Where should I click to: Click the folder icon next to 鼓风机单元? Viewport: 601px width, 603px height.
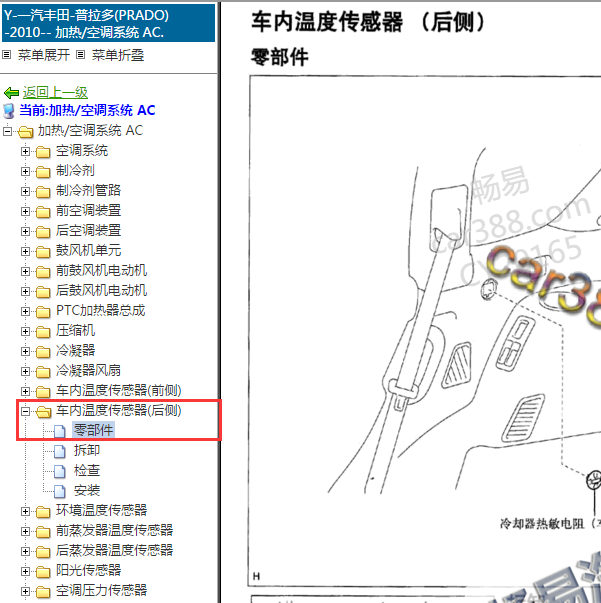click(43, 252)
